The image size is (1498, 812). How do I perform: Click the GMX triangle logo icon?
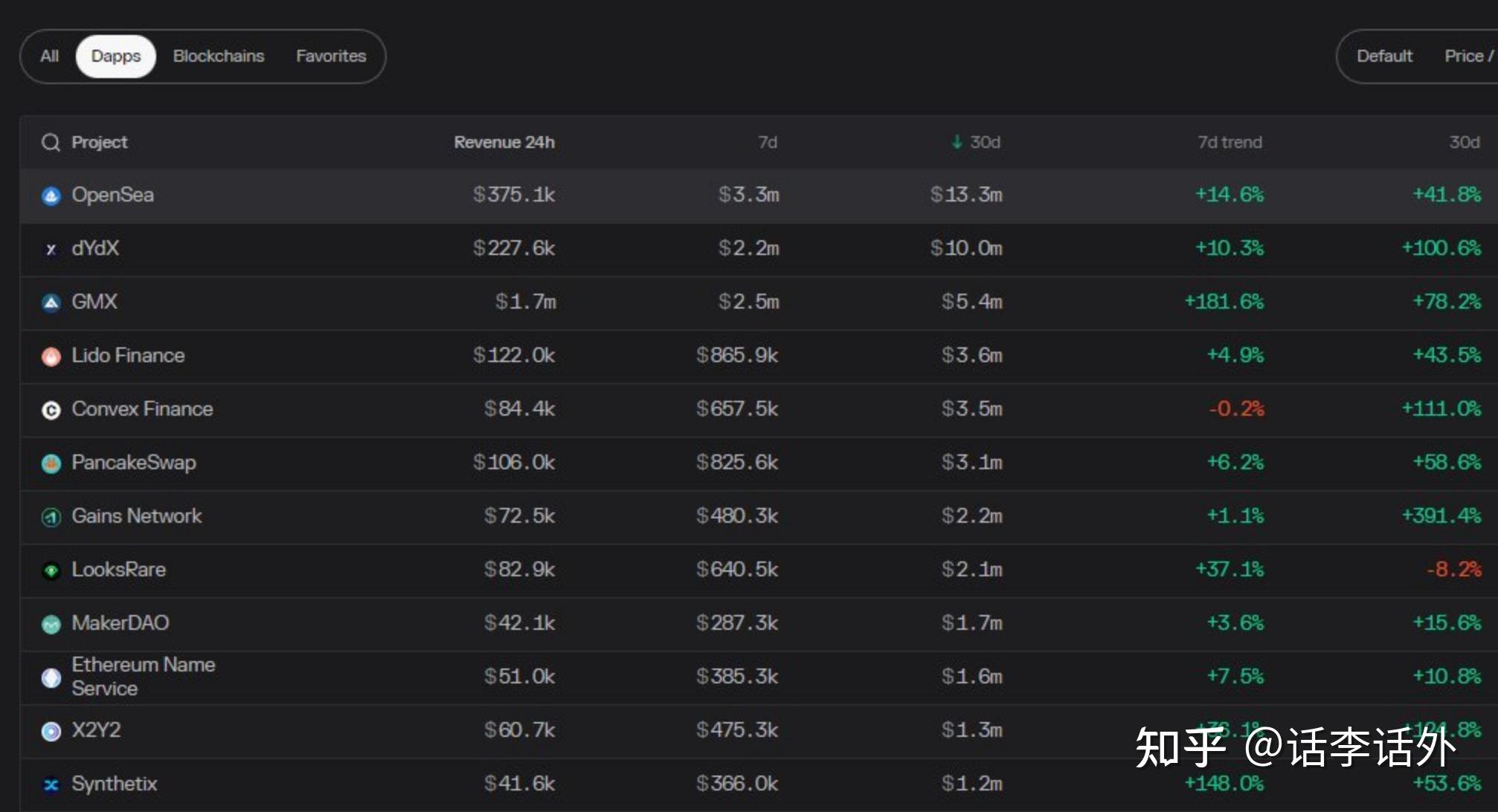[51, 303]
